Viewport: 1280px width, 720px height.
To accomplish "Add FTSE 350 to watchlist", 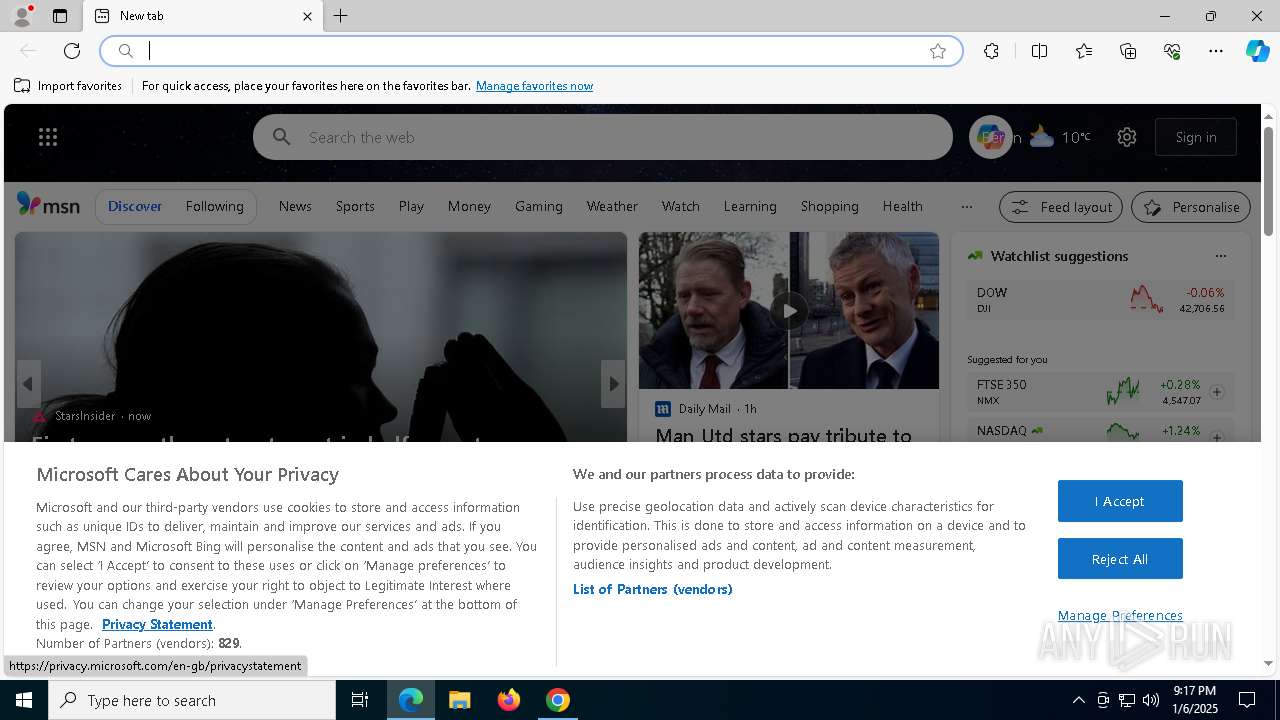I will pyautogui.click(x=1217, y=392).
